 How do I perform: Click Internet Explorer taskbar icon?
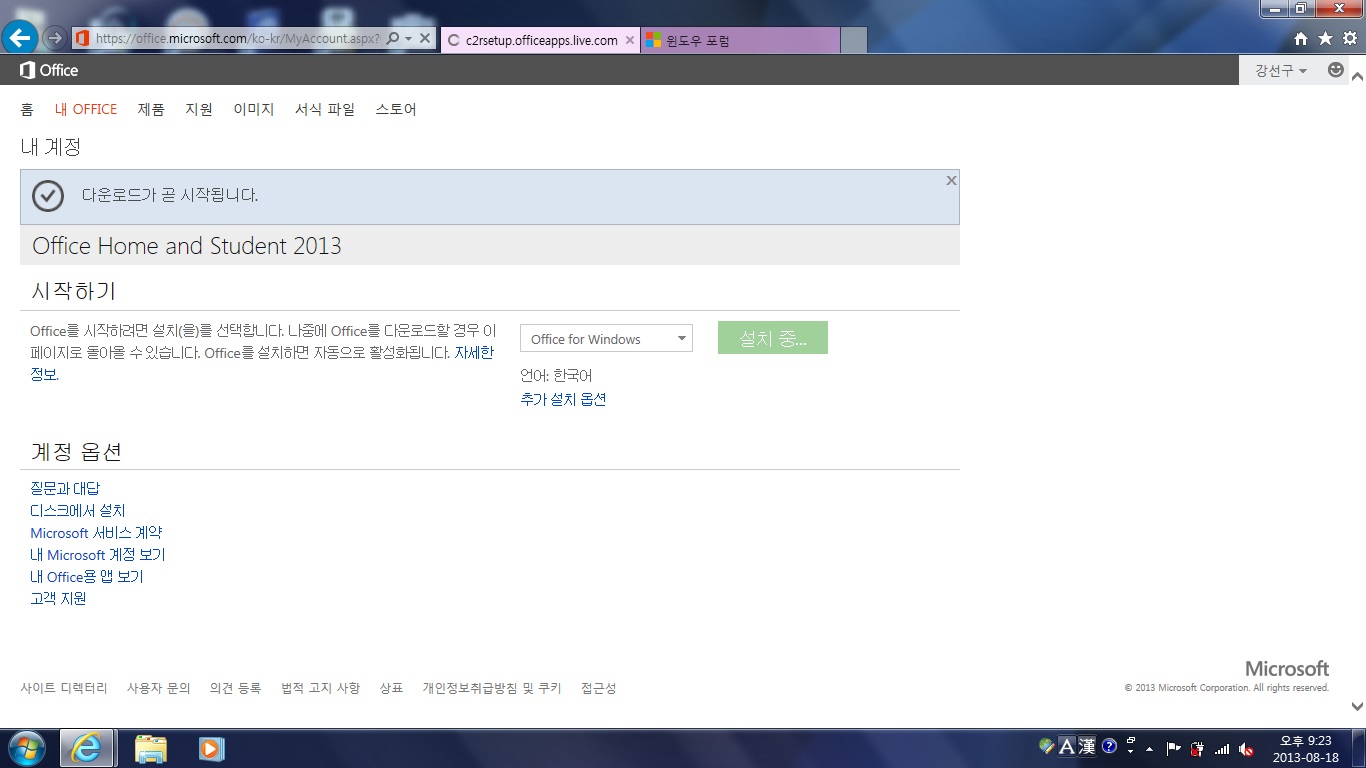tap(86, 748)
